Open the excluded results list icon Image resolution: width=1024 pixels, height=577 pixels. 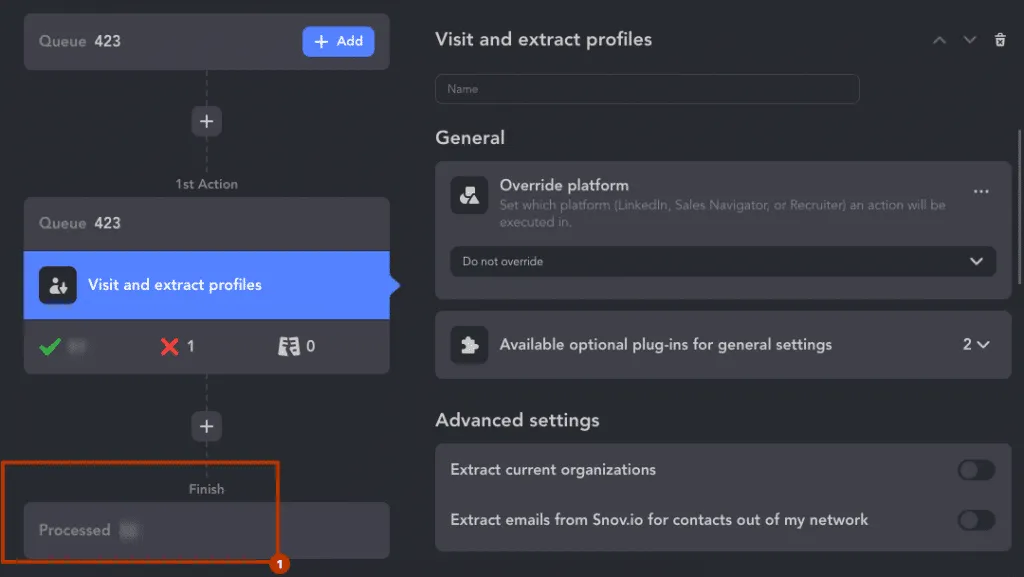click(x=289, y=346)
